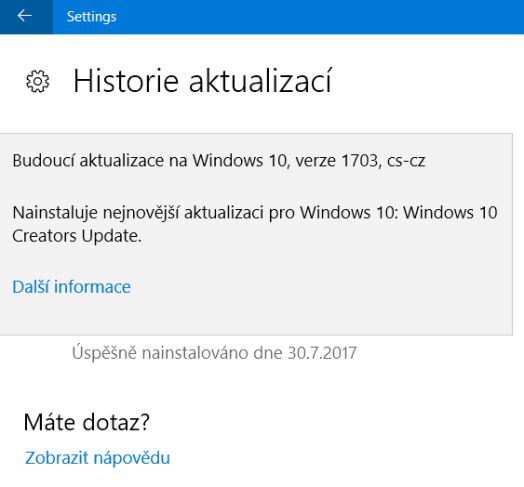Viewport: 524px width, 487px height.
Task: Click the word aktualizací in page heading
Action: click(x=260, y=81)
